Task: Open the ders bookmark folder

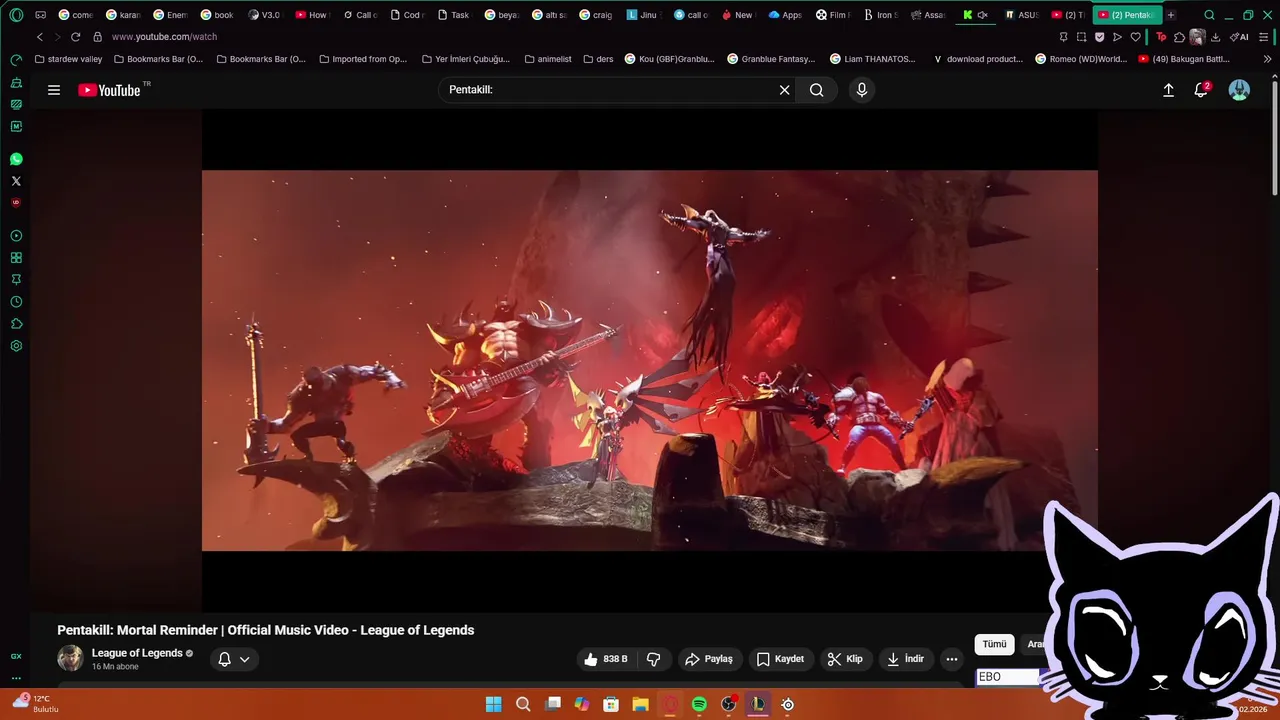Action: (598, 59)
